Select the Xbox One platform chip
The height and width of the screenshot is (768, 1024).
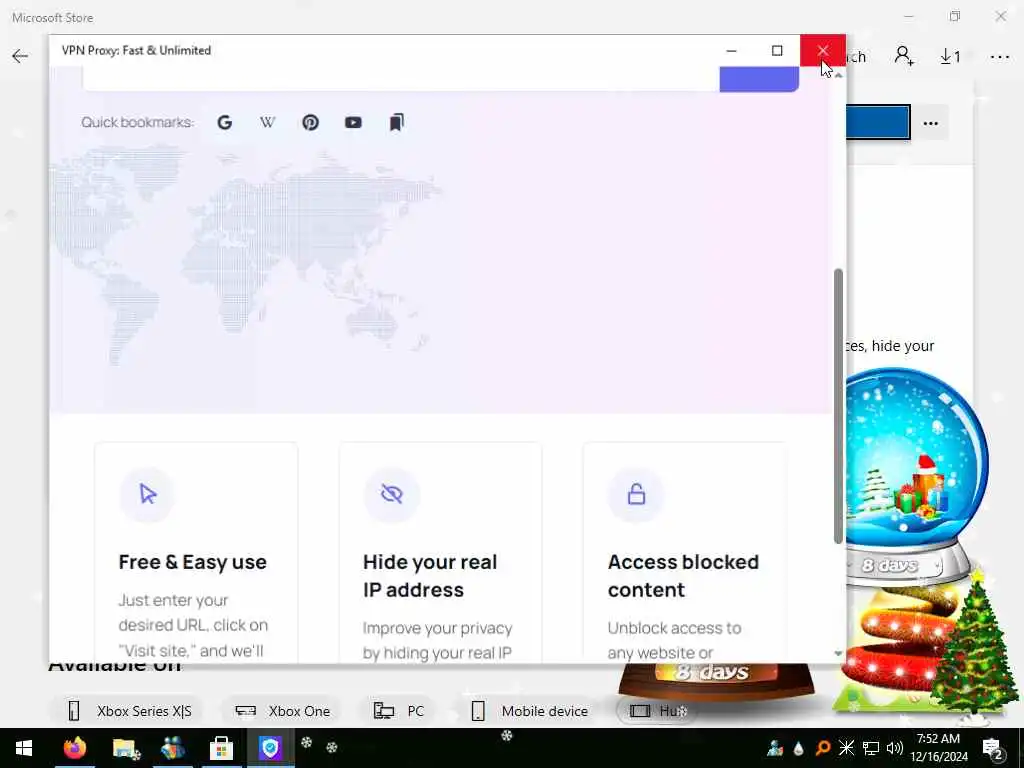click(x=283, y=711)
